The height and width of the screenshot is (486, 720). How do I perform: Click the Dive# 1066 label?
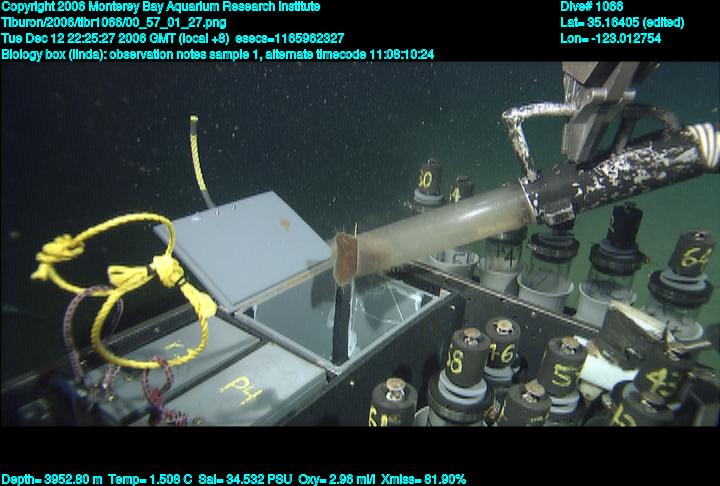pos(591,7)
